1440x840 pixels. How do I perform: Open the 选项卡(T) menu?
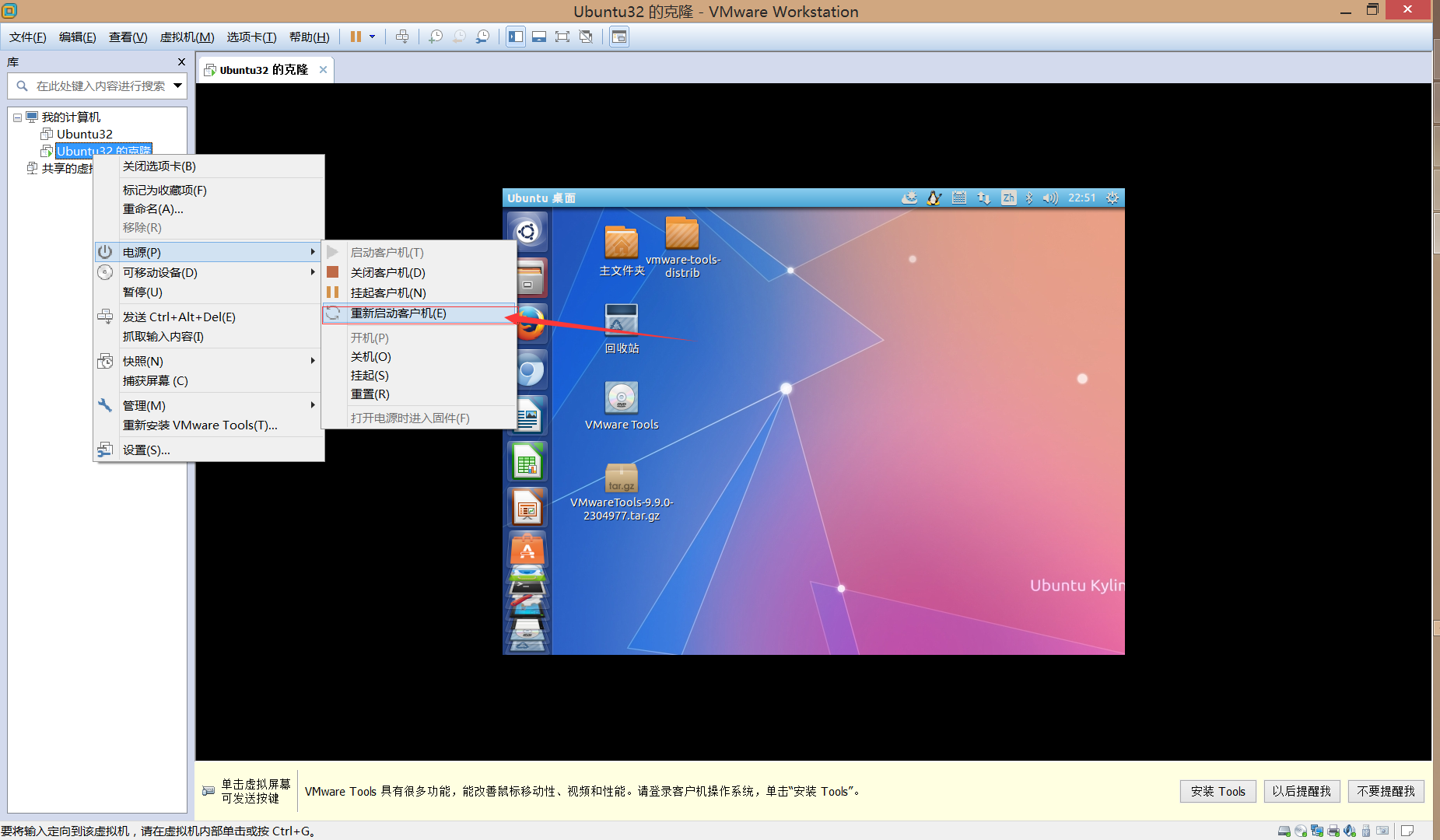click(251, 37)
